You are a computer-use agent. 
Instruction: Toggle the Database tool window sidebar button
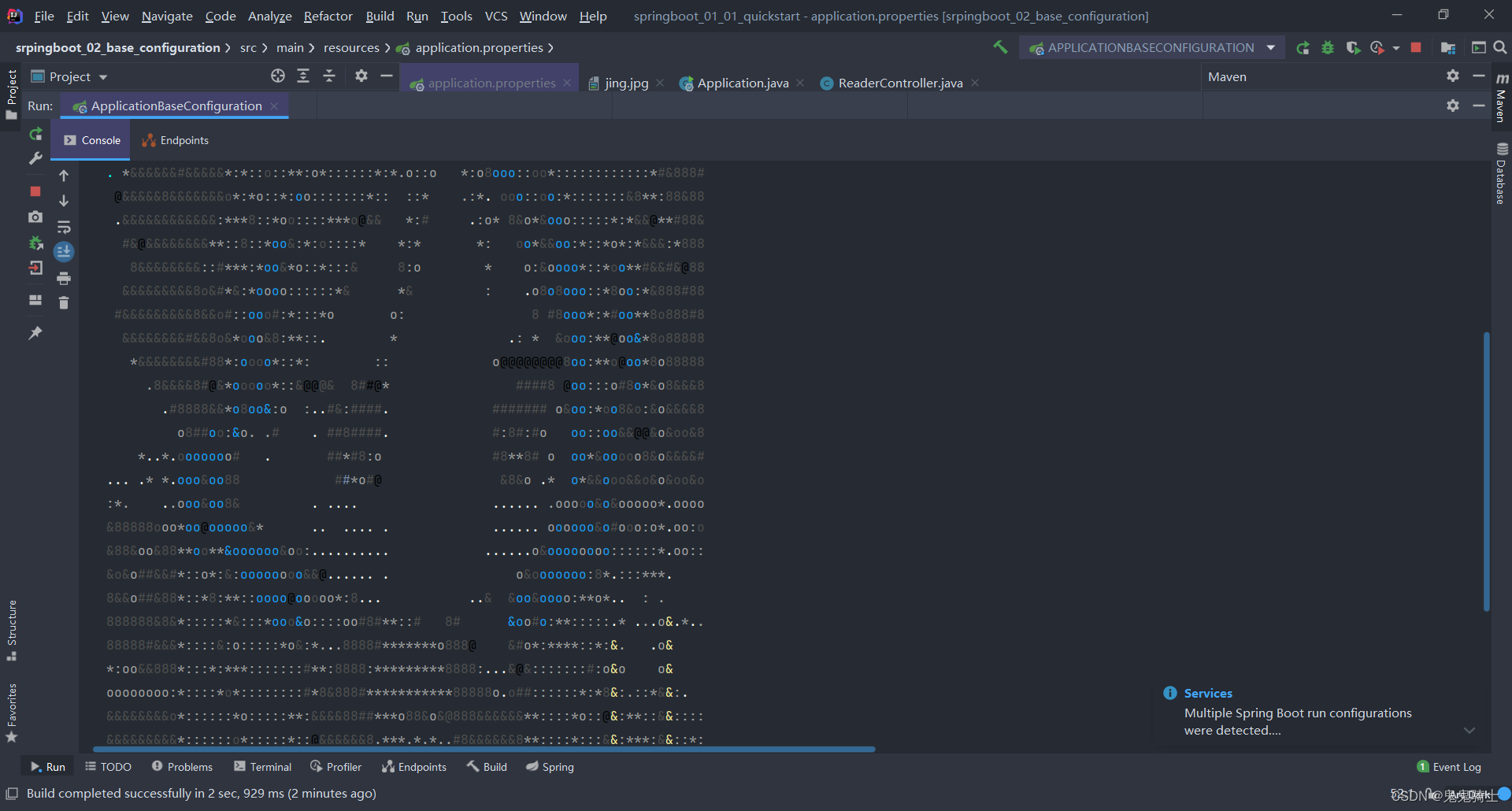pyautogui.click(x=1502, y=173)
